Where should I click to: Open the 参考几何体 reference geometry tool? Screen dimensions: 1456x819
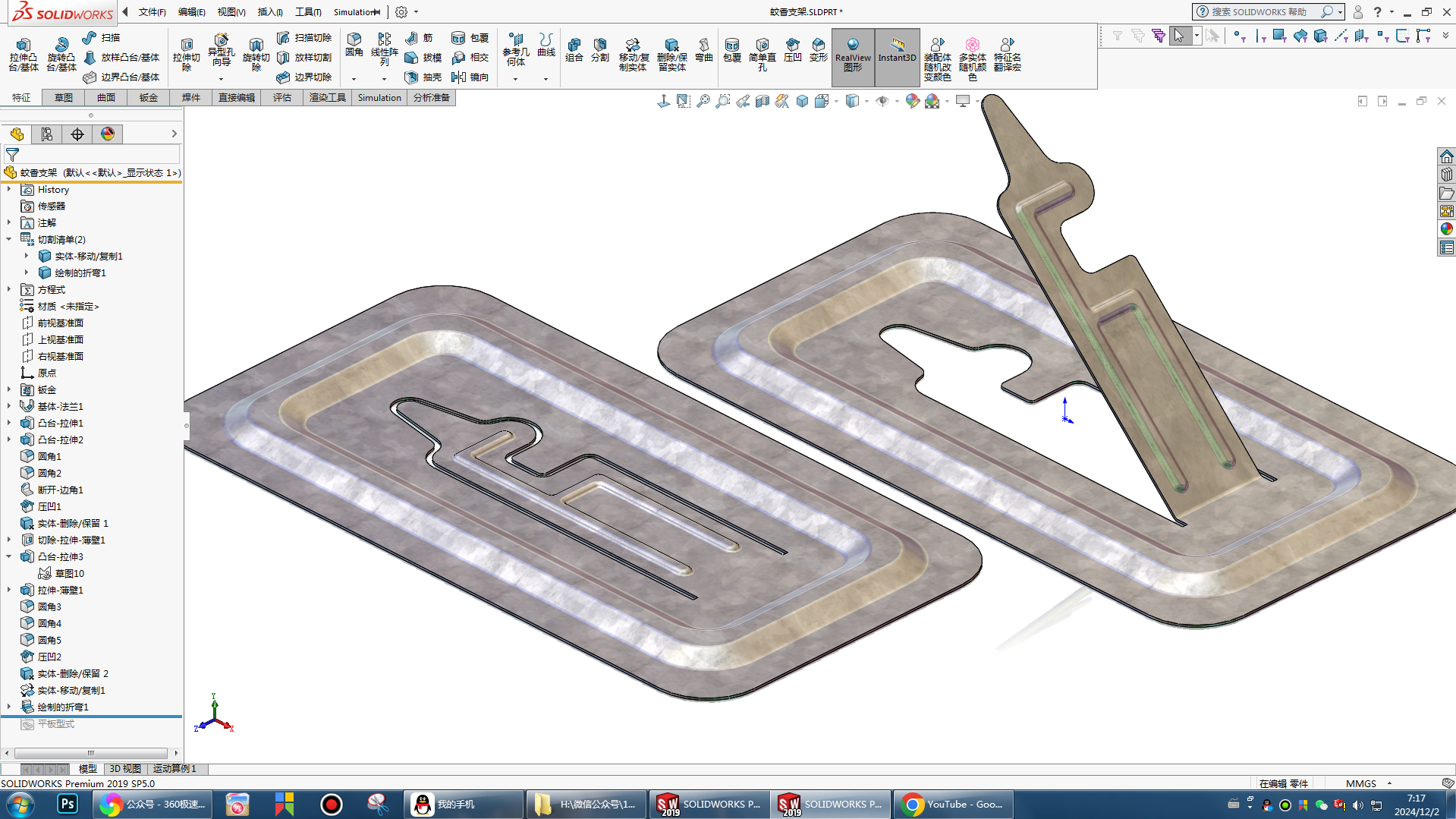tap(516, 49)
